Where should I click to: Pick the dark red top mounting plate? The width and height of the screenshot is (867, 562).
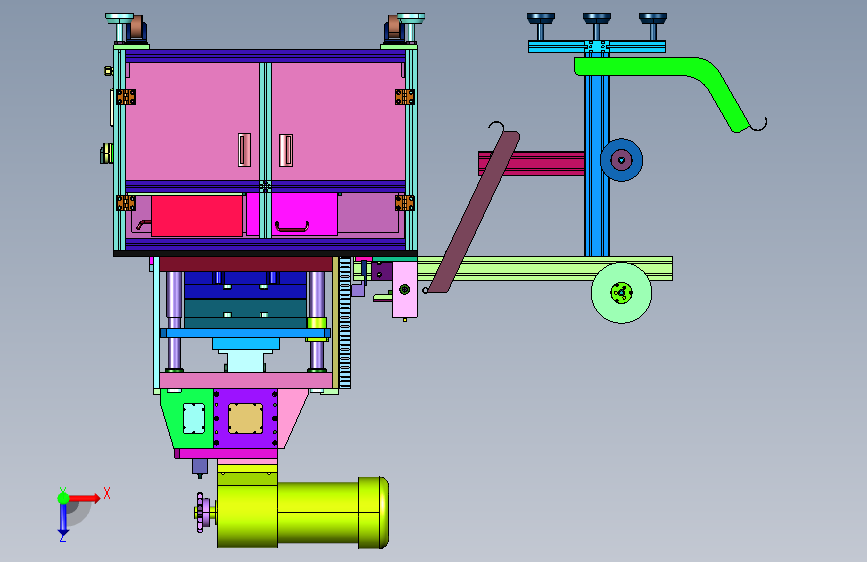(x=246, y=264)
